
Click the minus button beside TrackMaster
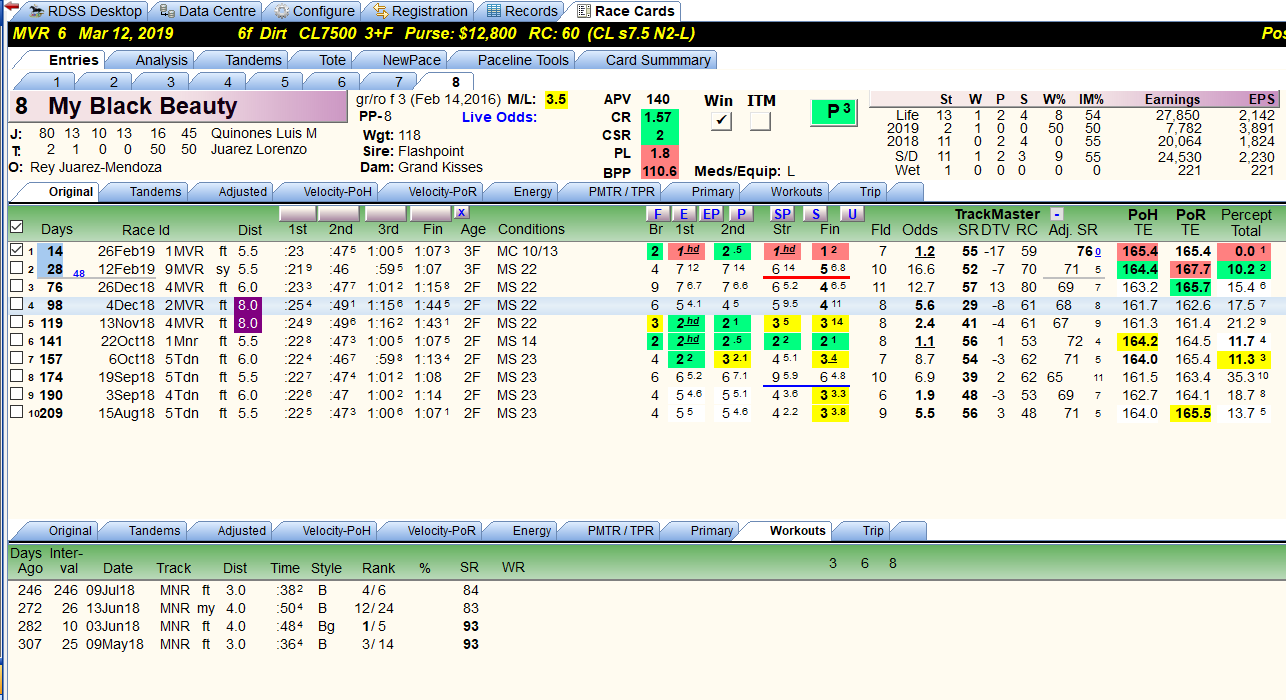click(1057, 213)
